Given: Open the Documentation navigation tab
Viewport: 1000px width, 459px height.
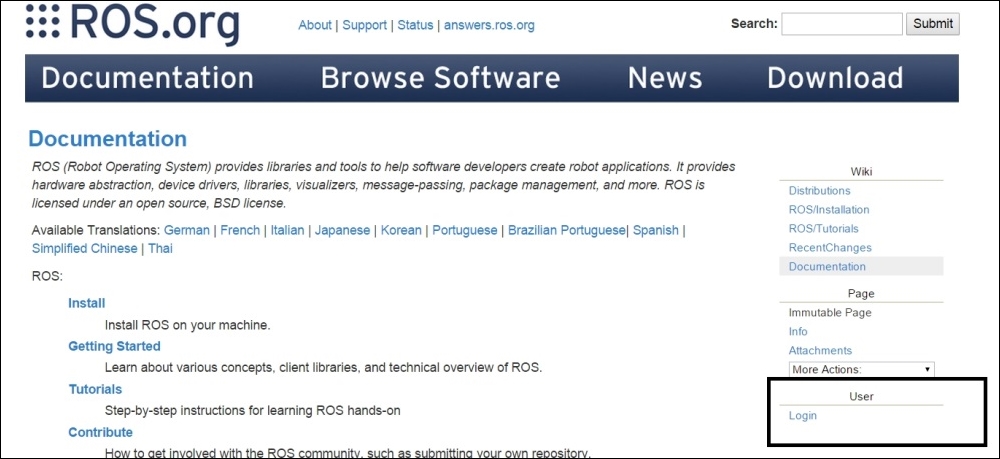Looking at the screenshot, I should 147,78.
